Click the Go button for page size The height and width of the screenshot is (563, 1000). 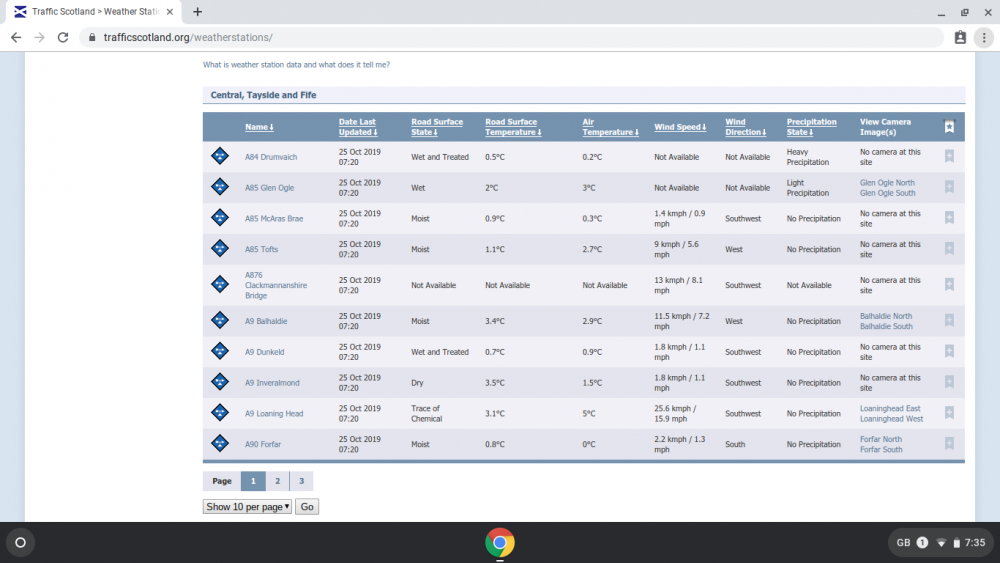point(307,506)
